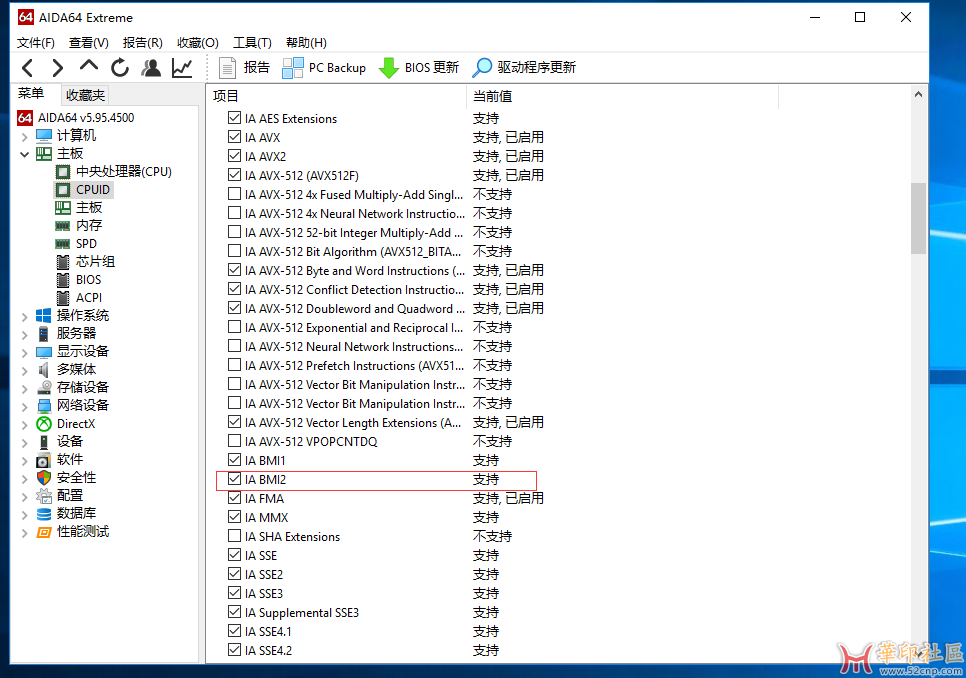Open the 帮助(H) menu
The image size is (966, 678).
(x=306, y=42)
